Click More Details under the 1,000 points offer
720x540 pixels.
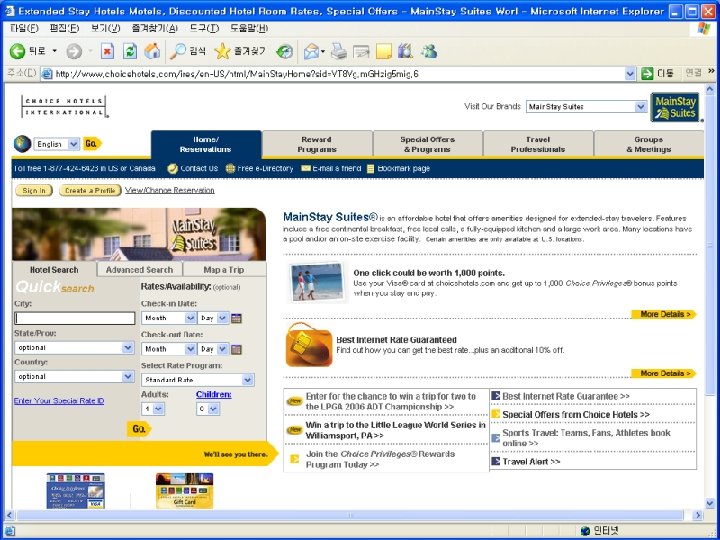click(x=664, y=314)
